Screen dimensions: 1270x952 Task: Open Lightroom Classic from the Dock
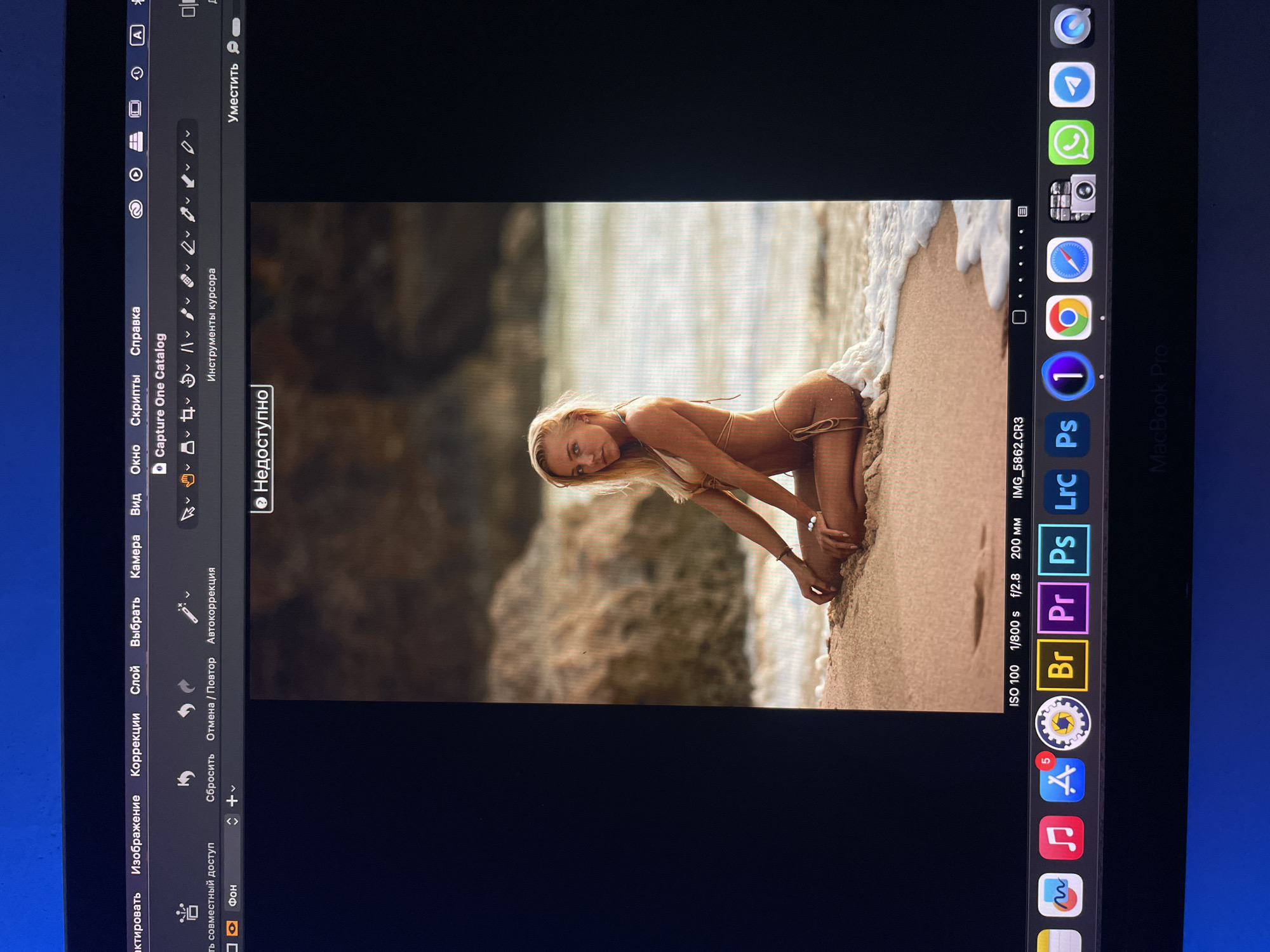click(1067, 491)
